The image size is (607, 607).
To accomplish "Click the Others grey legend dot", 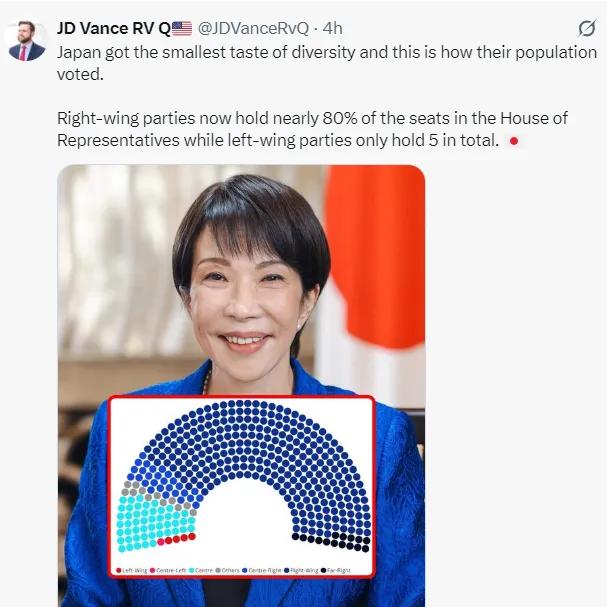I will tap(218, 570).
